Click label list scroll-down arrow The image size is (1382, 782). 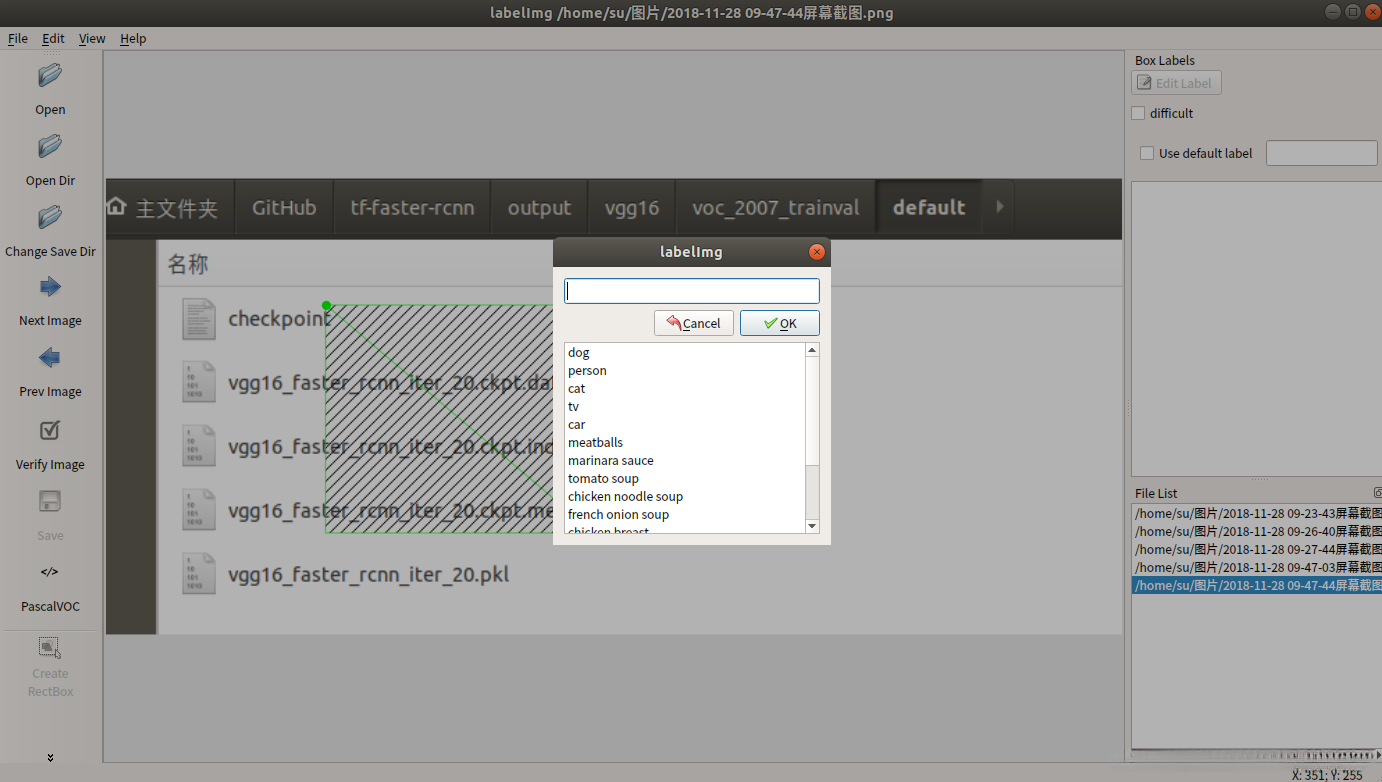[812, 526]
